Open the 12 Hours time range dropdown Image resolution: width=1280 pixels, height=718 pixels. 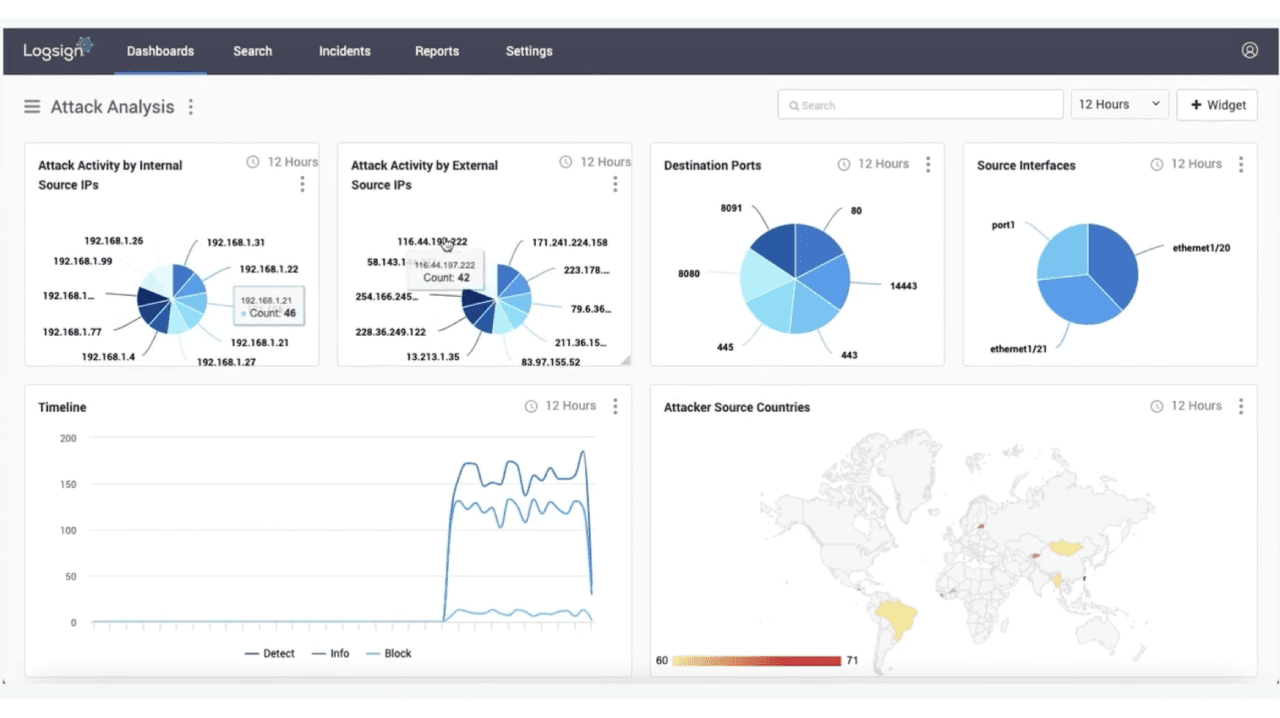click(x=1119, y=104)
